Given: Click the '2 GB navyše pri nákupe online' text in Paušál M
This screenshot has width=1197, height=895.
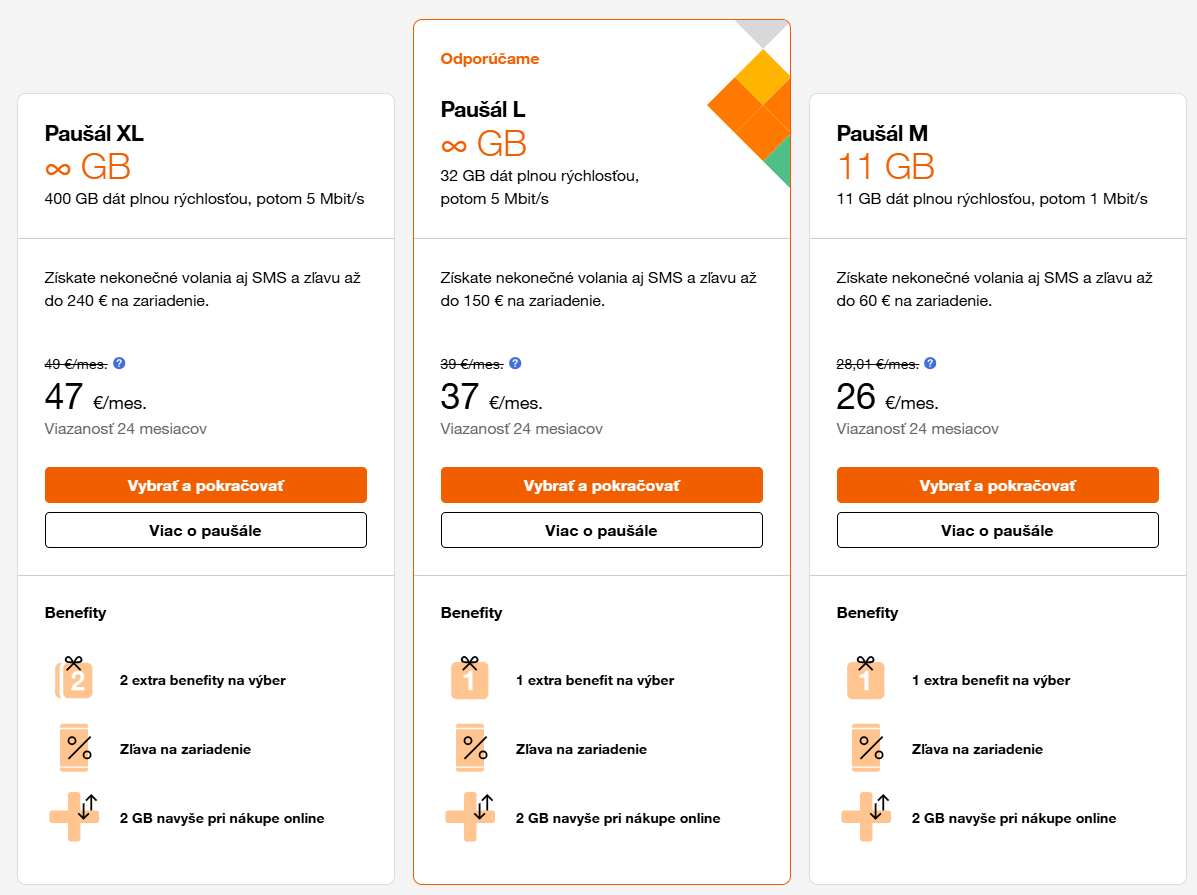Looking at the screenshot, I should [x=1014, y=818].
